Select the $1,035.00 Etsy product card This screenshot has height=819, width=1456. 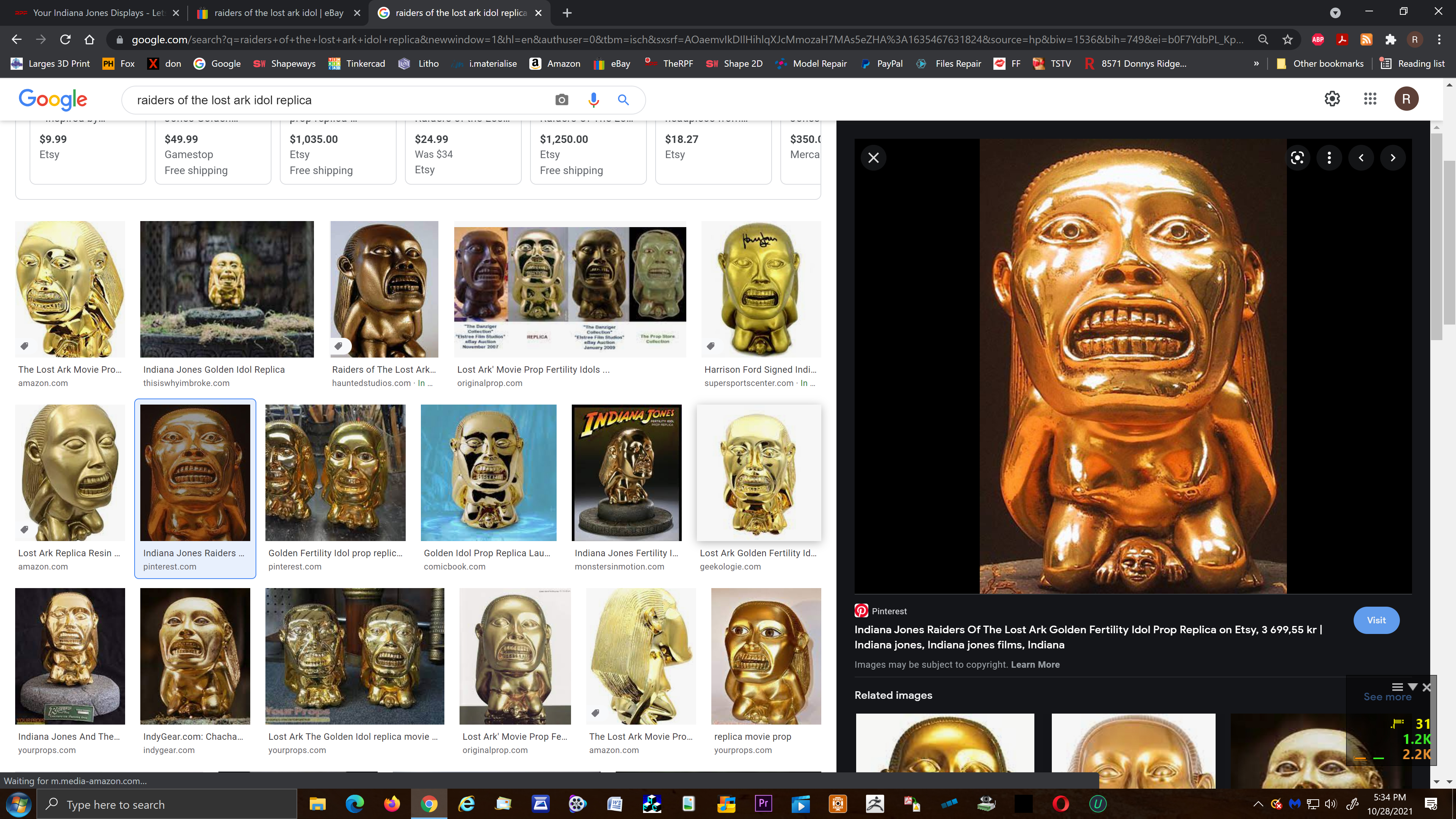338,152
